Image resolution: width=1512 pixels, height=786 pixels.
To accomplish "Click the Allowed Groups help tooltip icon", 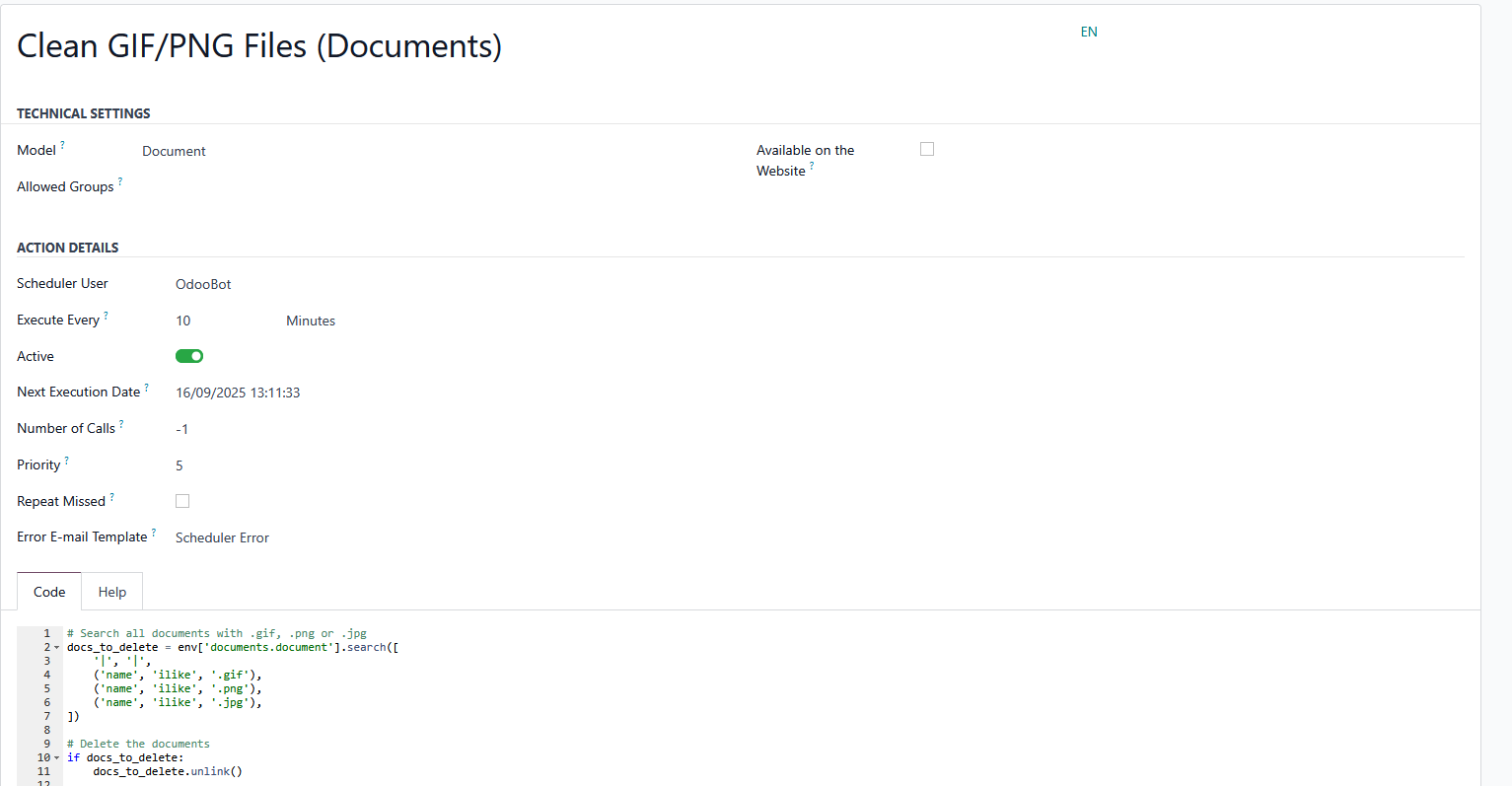I will tap(120, 181).
